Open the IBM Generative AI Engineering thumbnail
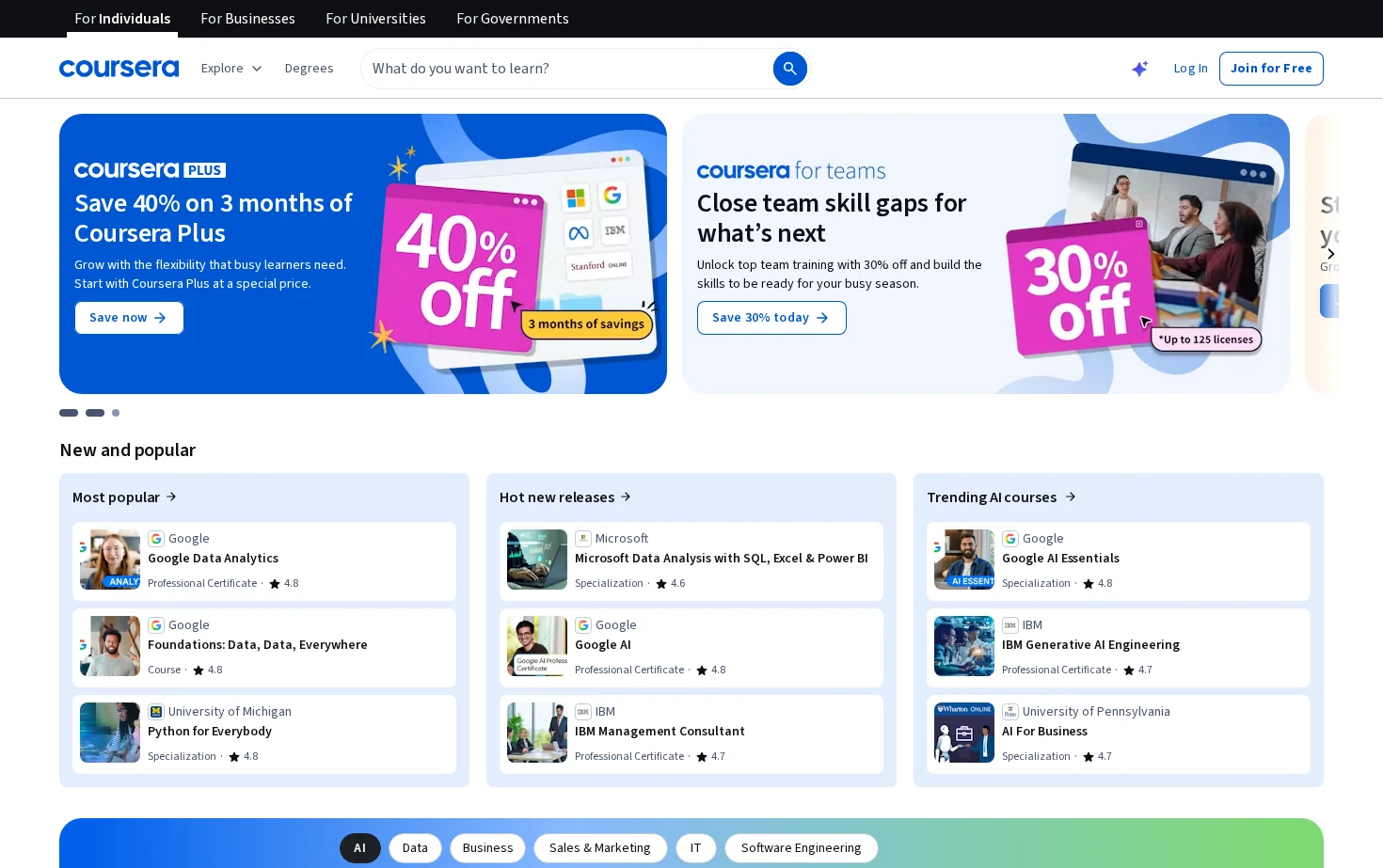The image size is (1383, 868). coord(964,646)
